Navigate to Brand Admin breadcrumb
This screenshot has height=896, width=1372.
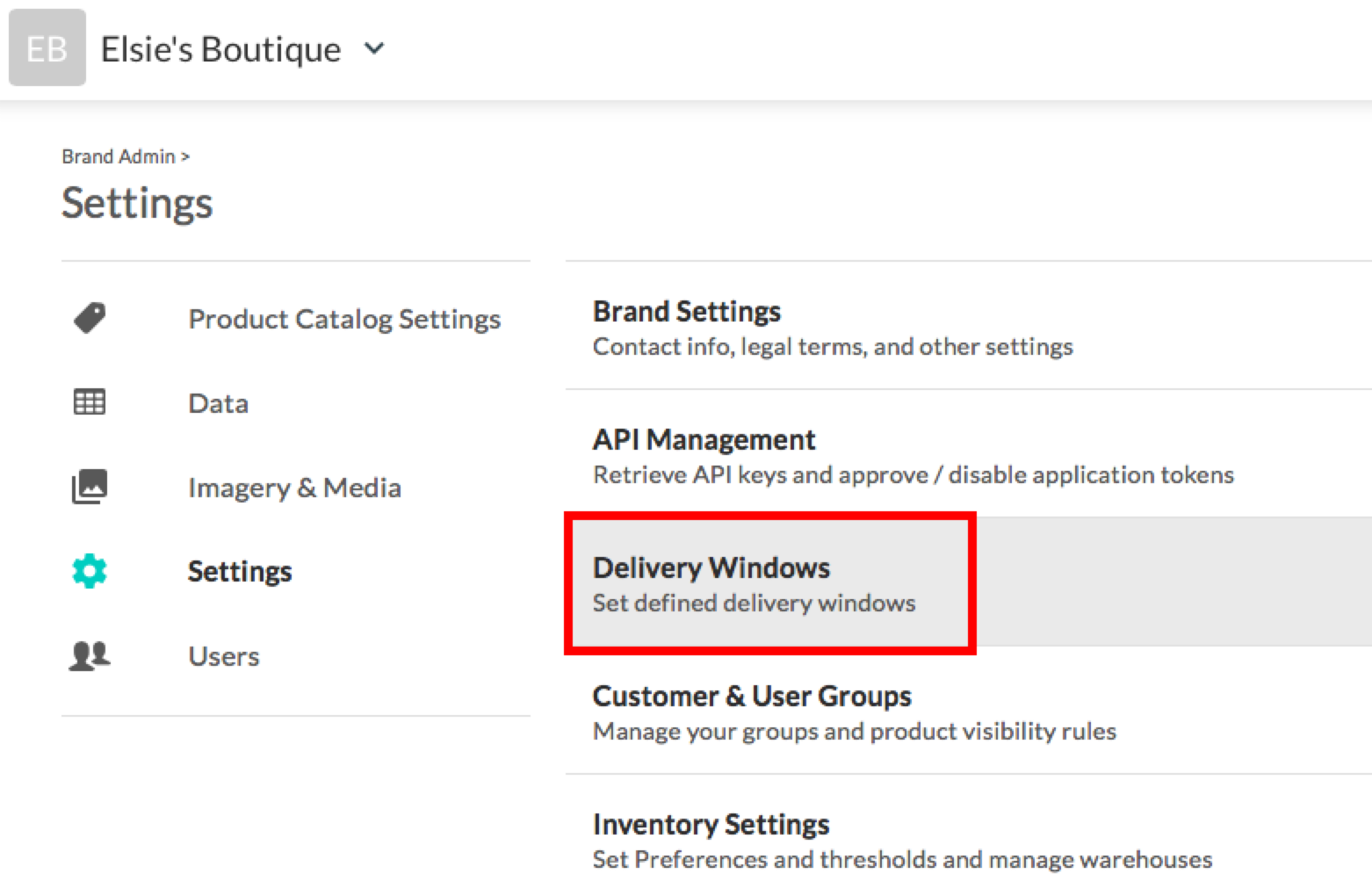(119, 155)
